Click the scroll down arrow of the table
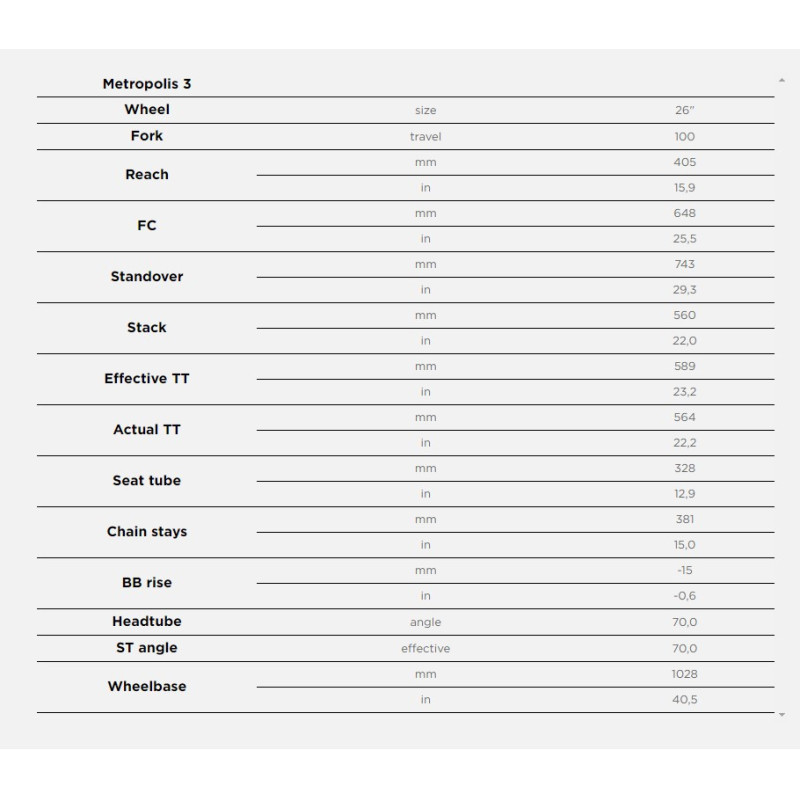Image resolution: width=800 pixels, height=800 pixels. pos(781,716)
